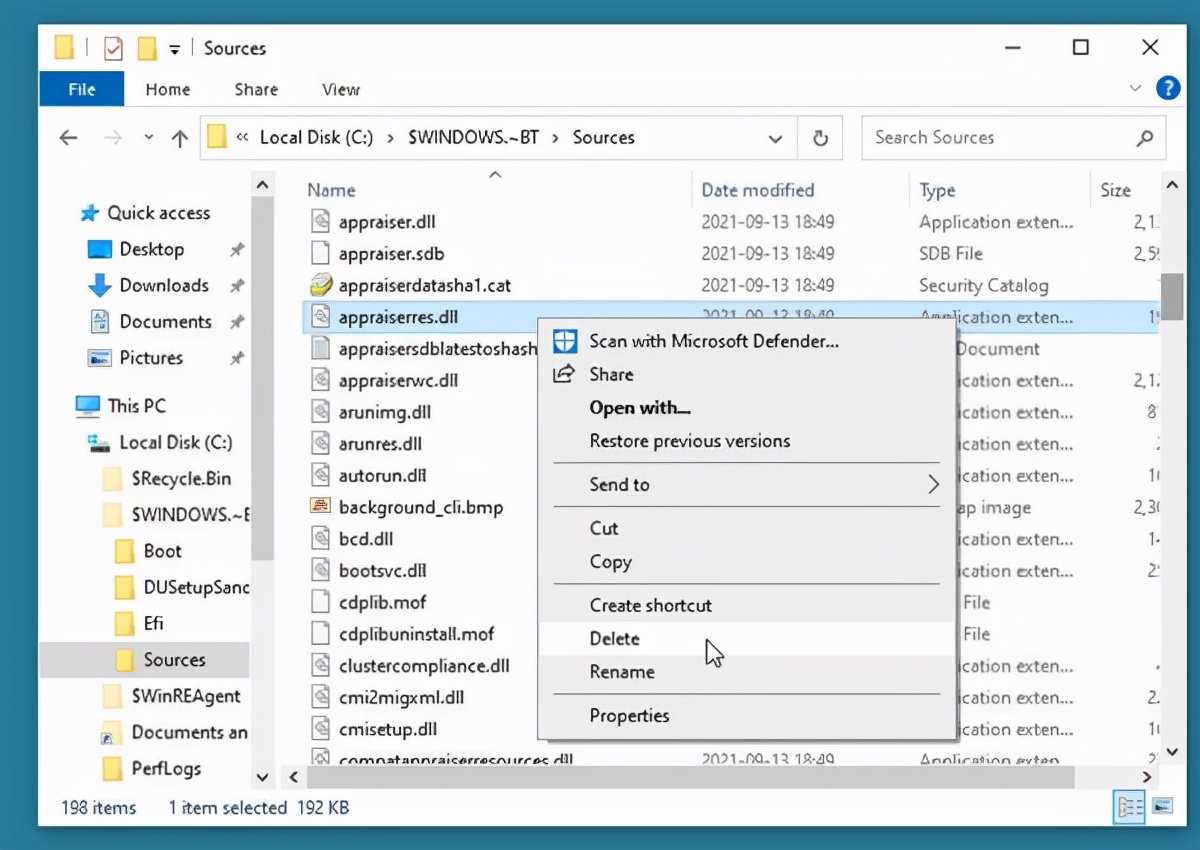Select Rename in the context menu
Image resolution: width=1200 pixels, height=850 pixels.
click(621, 672)
